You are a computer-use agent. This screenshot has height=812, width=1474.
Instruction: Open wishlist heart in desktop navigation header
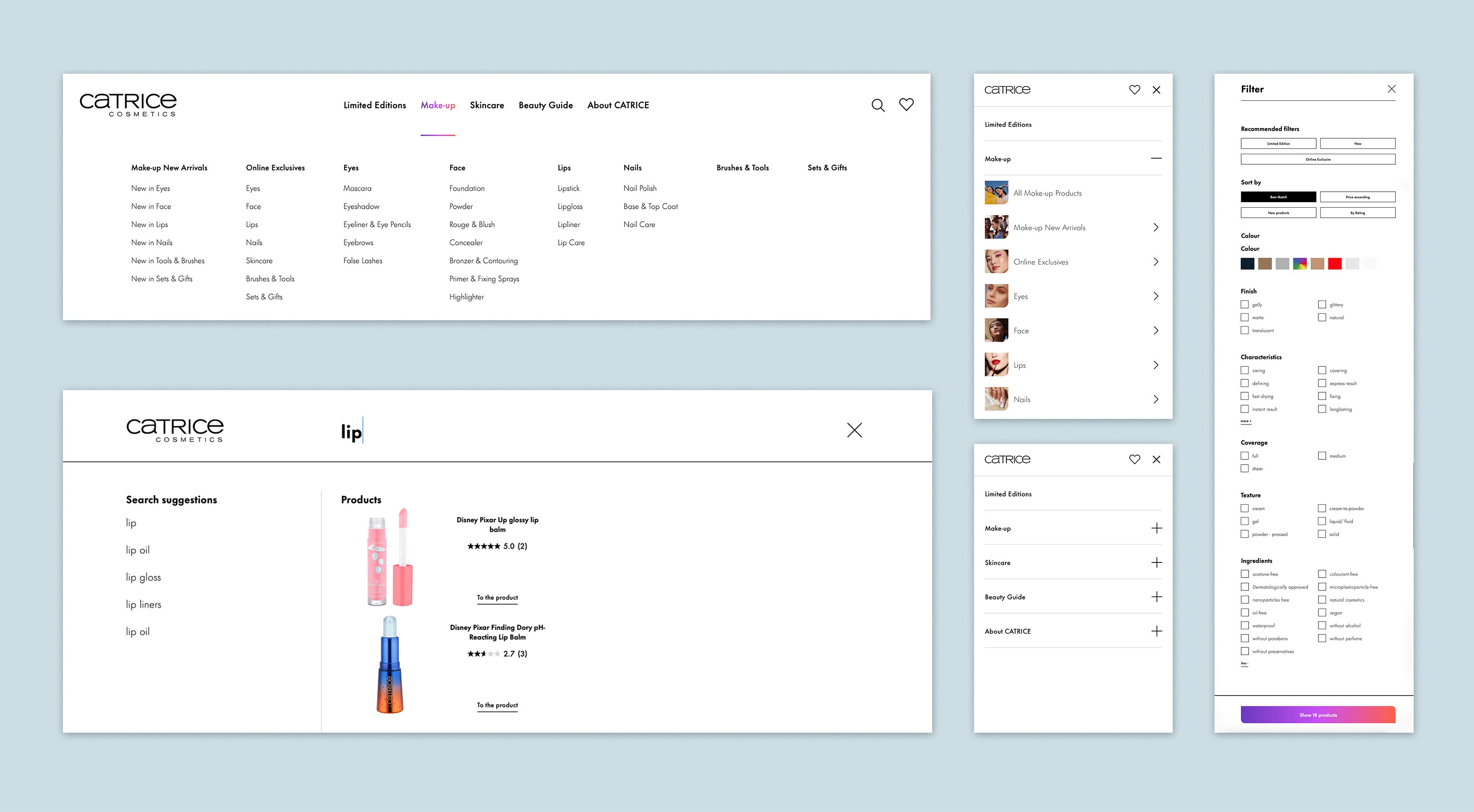tap(906, 105)
